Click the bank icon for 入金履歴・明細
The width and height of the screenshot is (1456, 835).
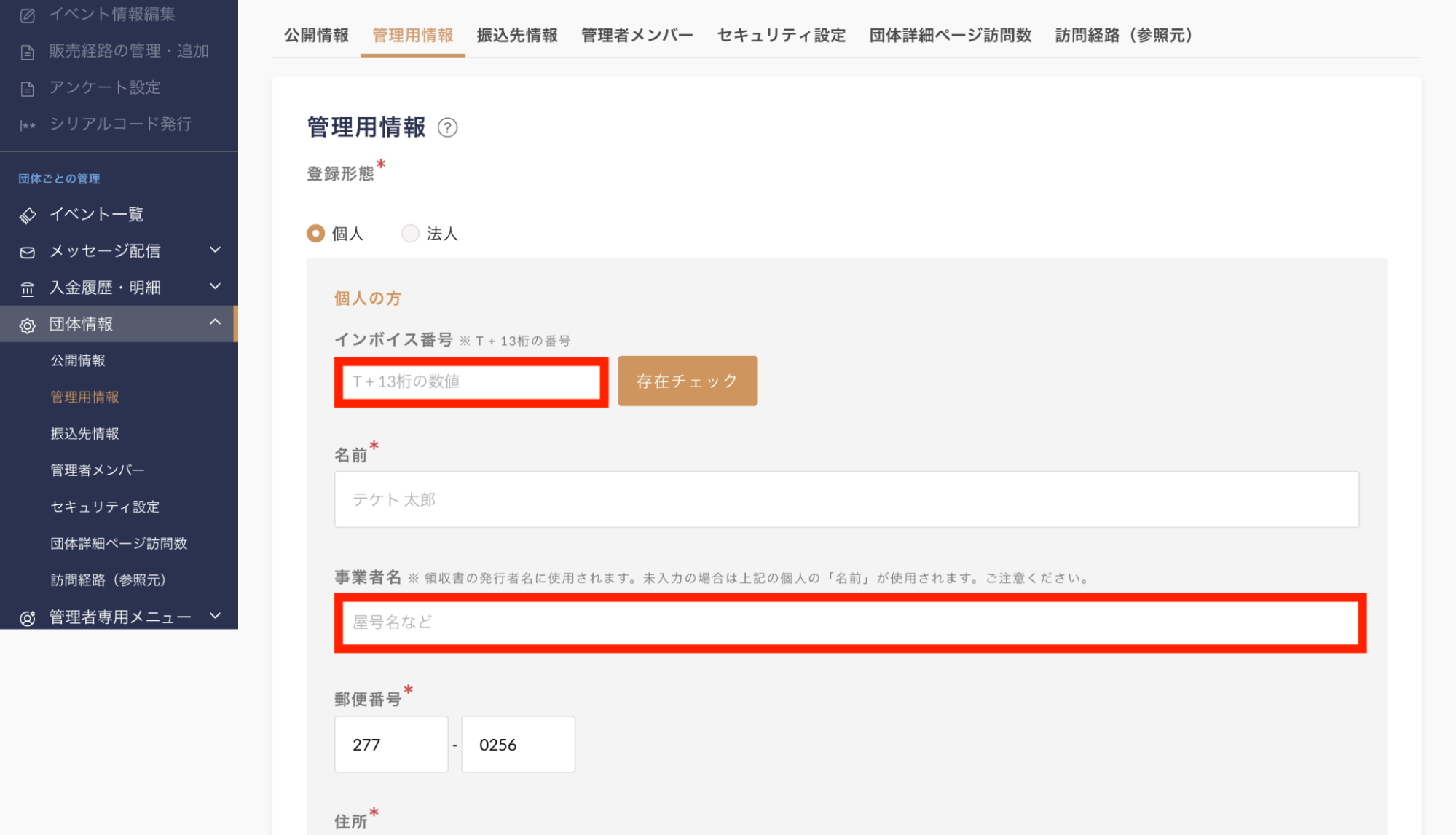pyautogui.click(x=28, y=289)
